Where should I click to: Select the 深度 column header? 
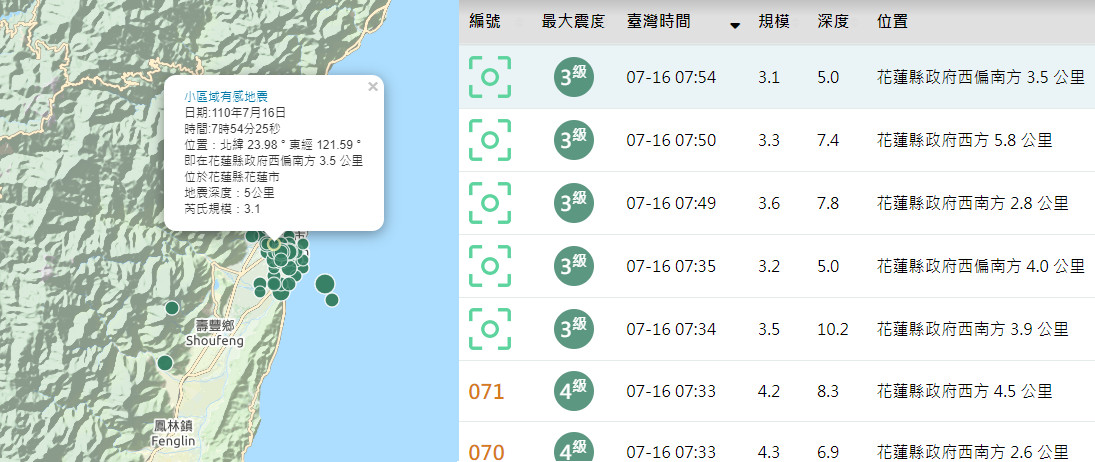[833, 21]
